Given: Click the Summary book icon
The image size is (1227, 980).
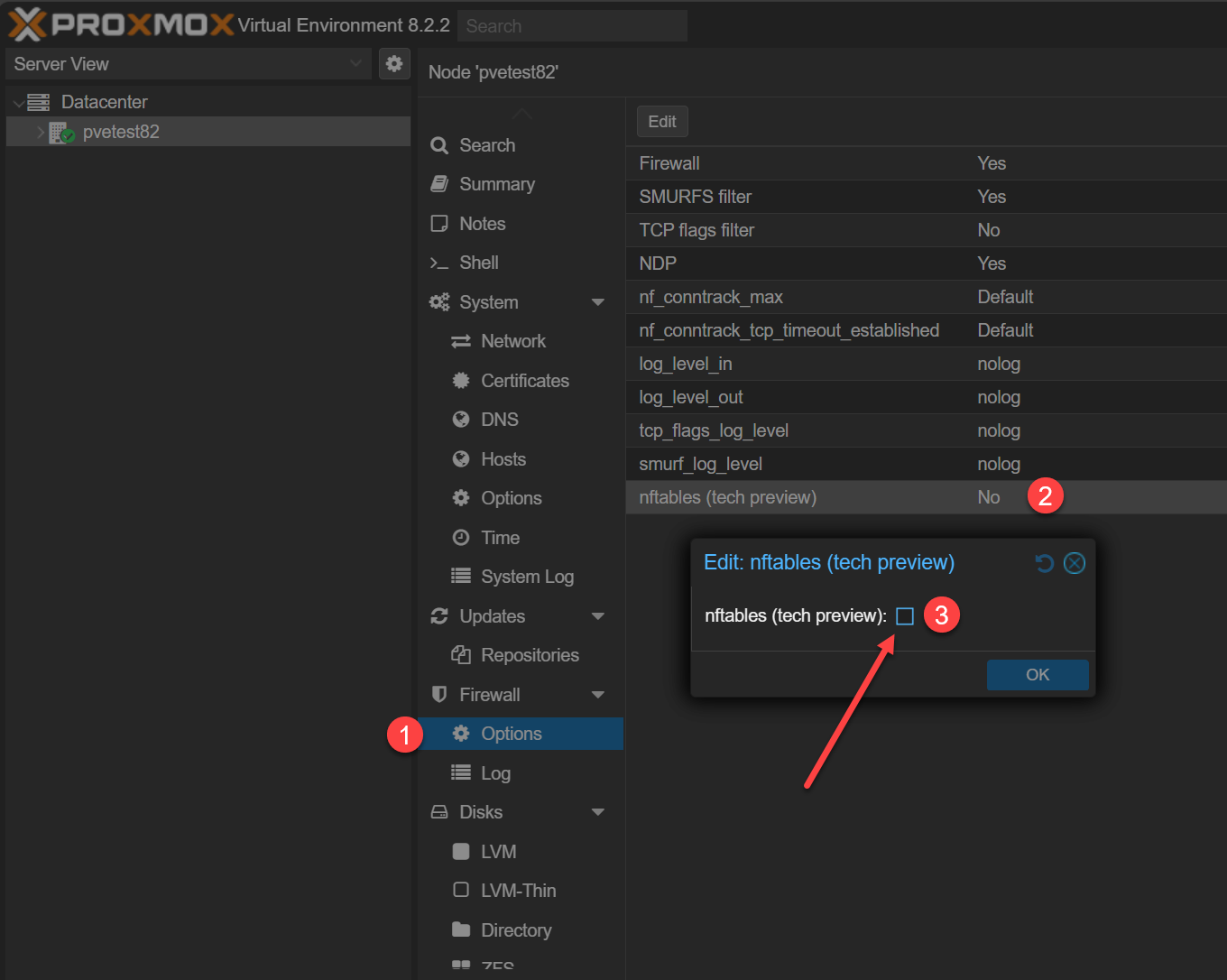Looking at the screenshot, I should [439, 184].
